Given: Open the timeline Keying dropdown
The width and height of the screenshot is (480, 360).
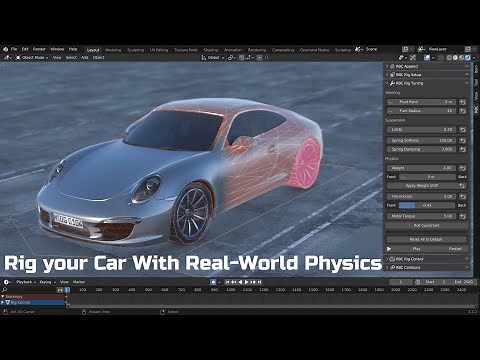Looking at the screenshot, I should pos(47,282).
